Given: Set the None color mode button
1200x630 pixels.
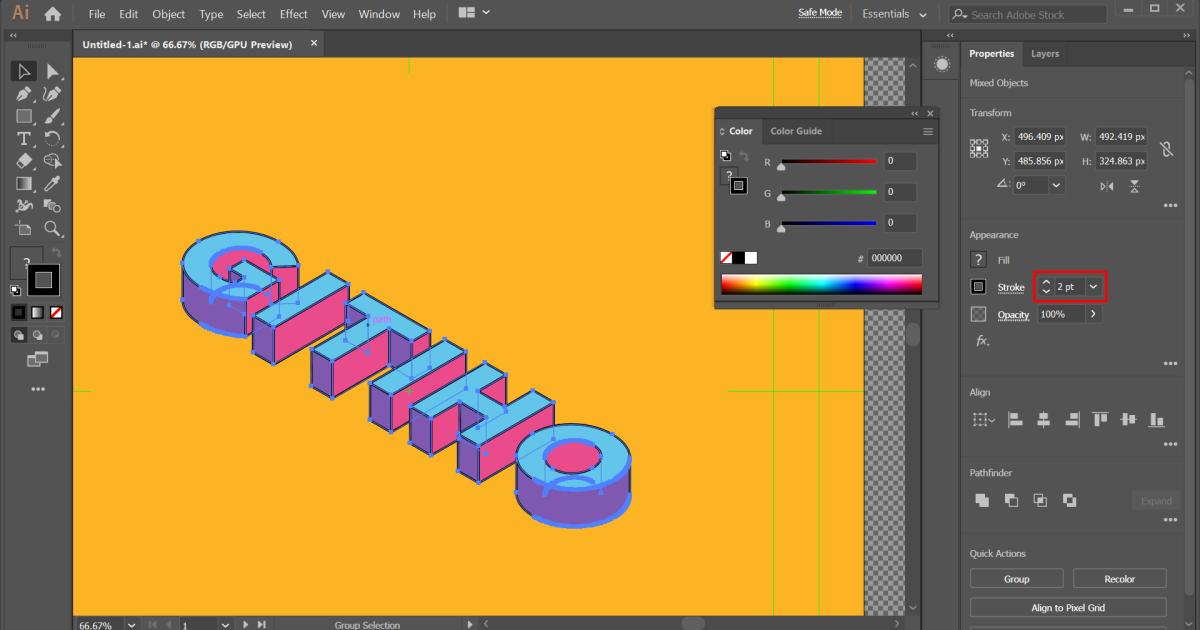Looking at the screenshot, I should point(56,312).
